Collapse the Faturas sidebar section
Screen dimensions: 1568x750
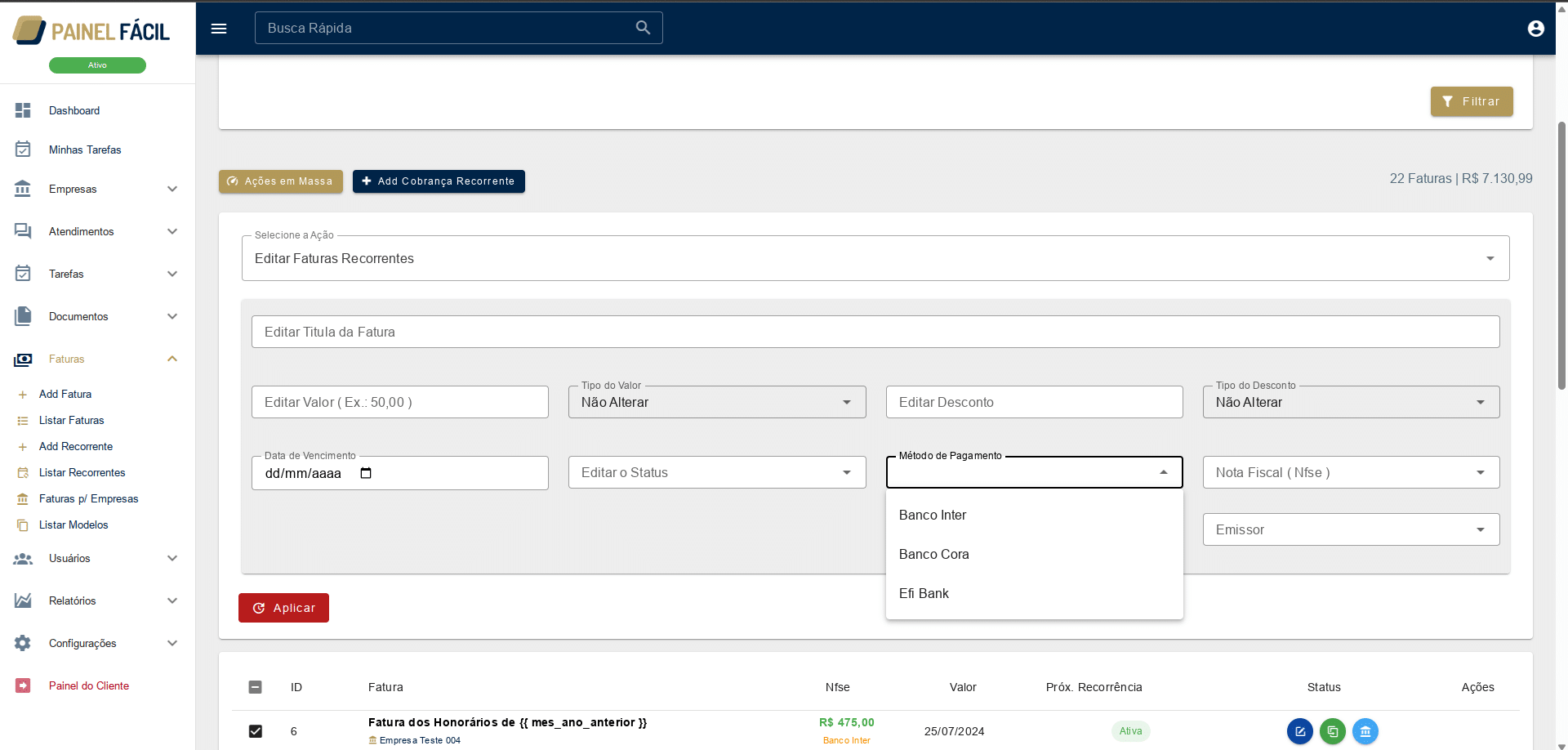172,359
